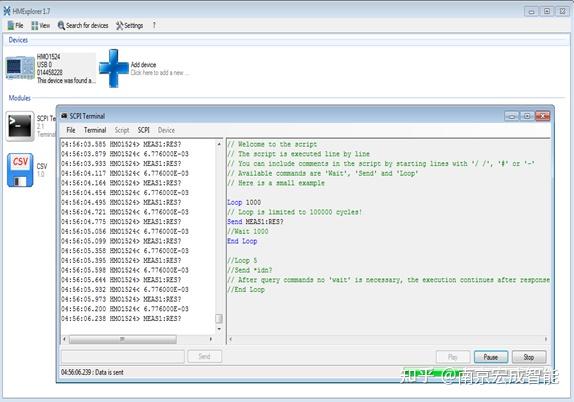This screenshot has width=574, height=402.
Task: Click the terminal log horizontal scrollbar thumb
Action: click(123, 339)
